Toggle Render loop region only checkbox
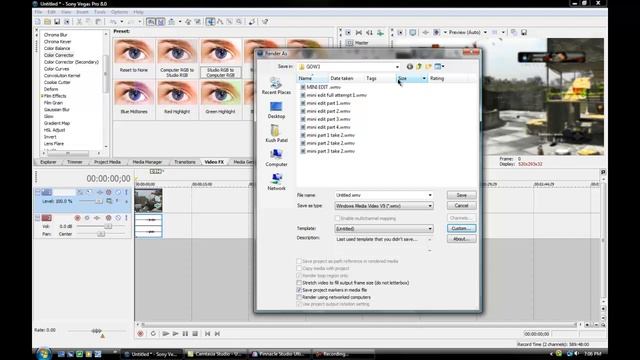Image resolution: width=640 pixels, height=360 pixels. pyautogui.click(x=299, y=276)
